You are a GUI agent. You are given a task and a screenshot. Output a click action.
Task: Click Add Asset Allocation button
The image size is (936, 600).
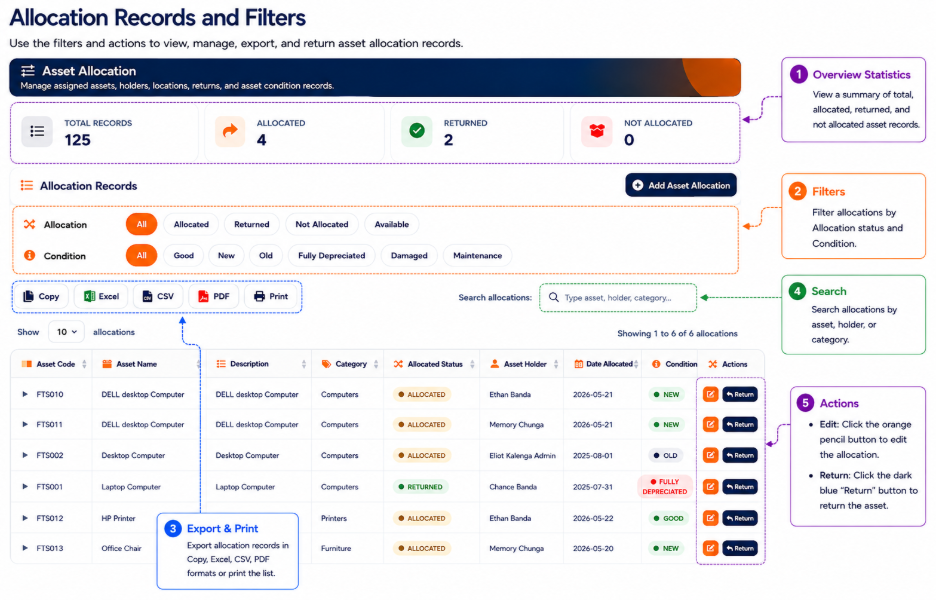[681, 186]
